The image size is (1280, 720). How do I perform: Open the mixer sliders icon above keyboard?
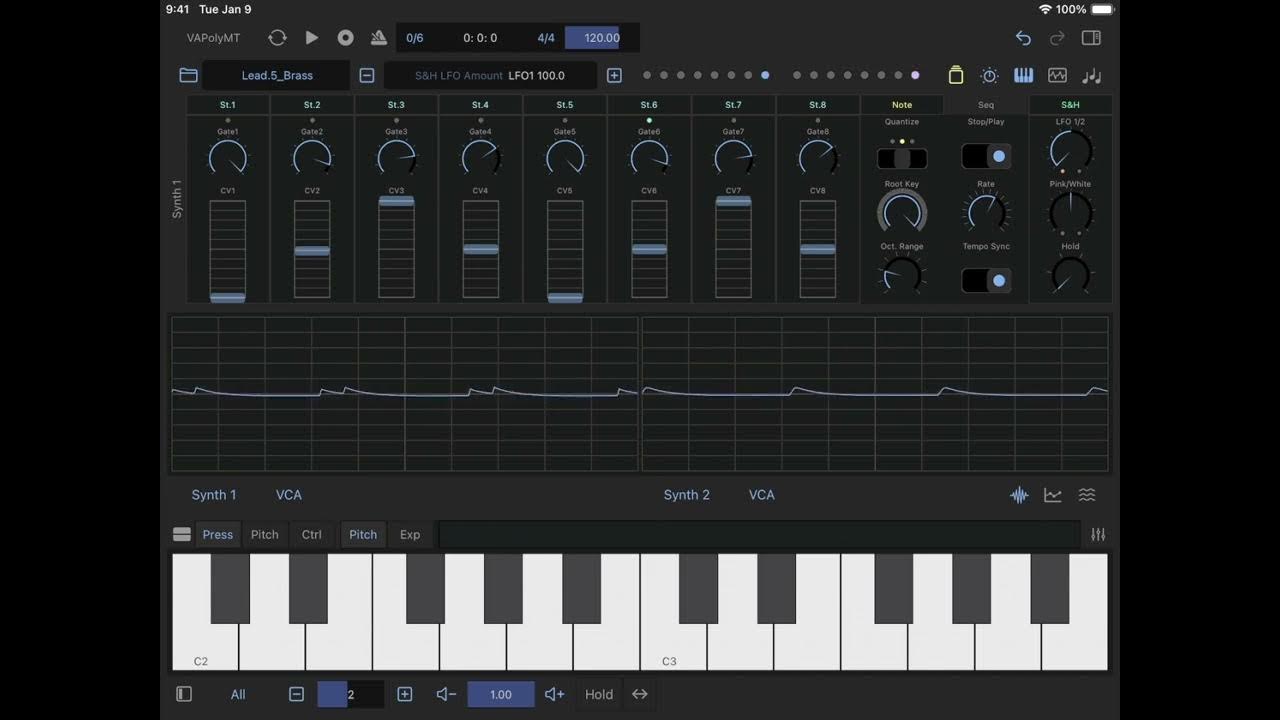click(1098, 535)
